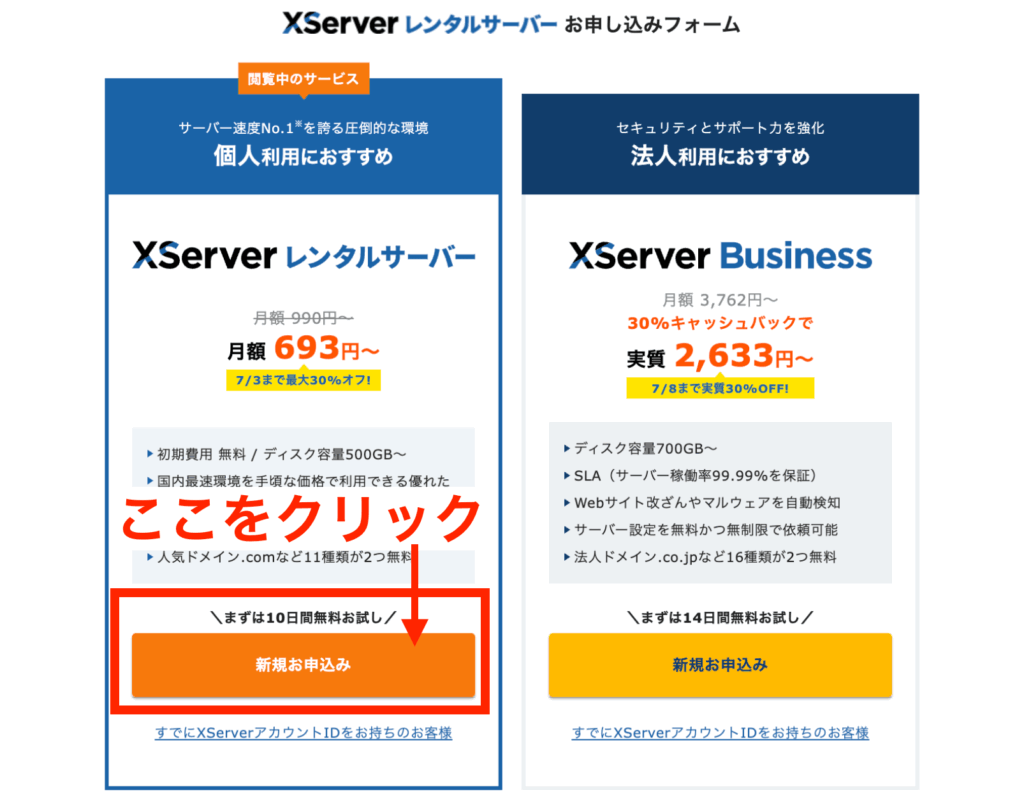Open existing XServer account link under Business

tap(720, 732)
